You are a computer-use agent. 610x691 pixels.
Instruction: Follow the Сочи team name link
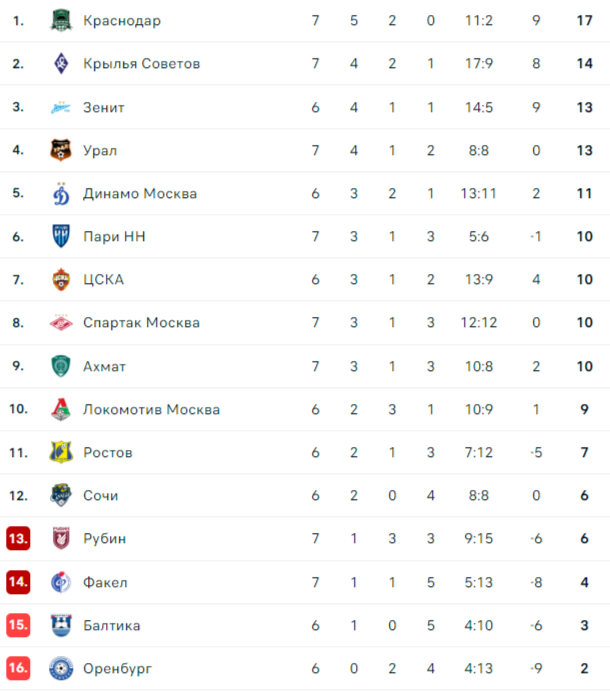tap(100, 495)
